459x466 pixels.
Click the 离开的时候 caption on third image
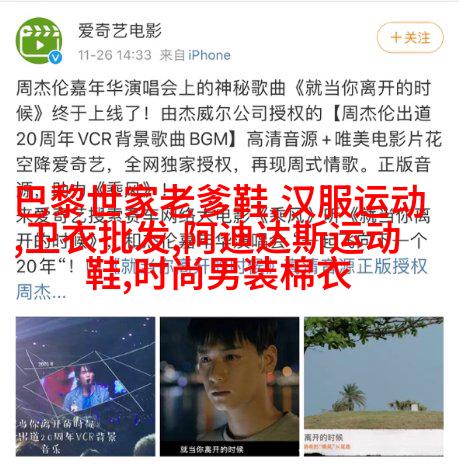coord(323,437)
